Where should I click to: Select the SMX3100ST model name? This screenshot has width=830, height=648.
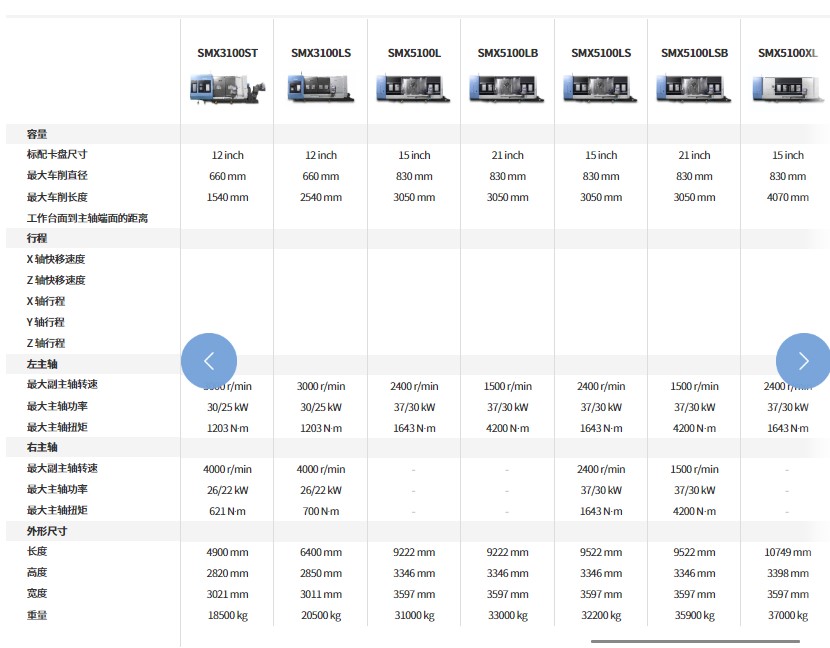(228, 53)
